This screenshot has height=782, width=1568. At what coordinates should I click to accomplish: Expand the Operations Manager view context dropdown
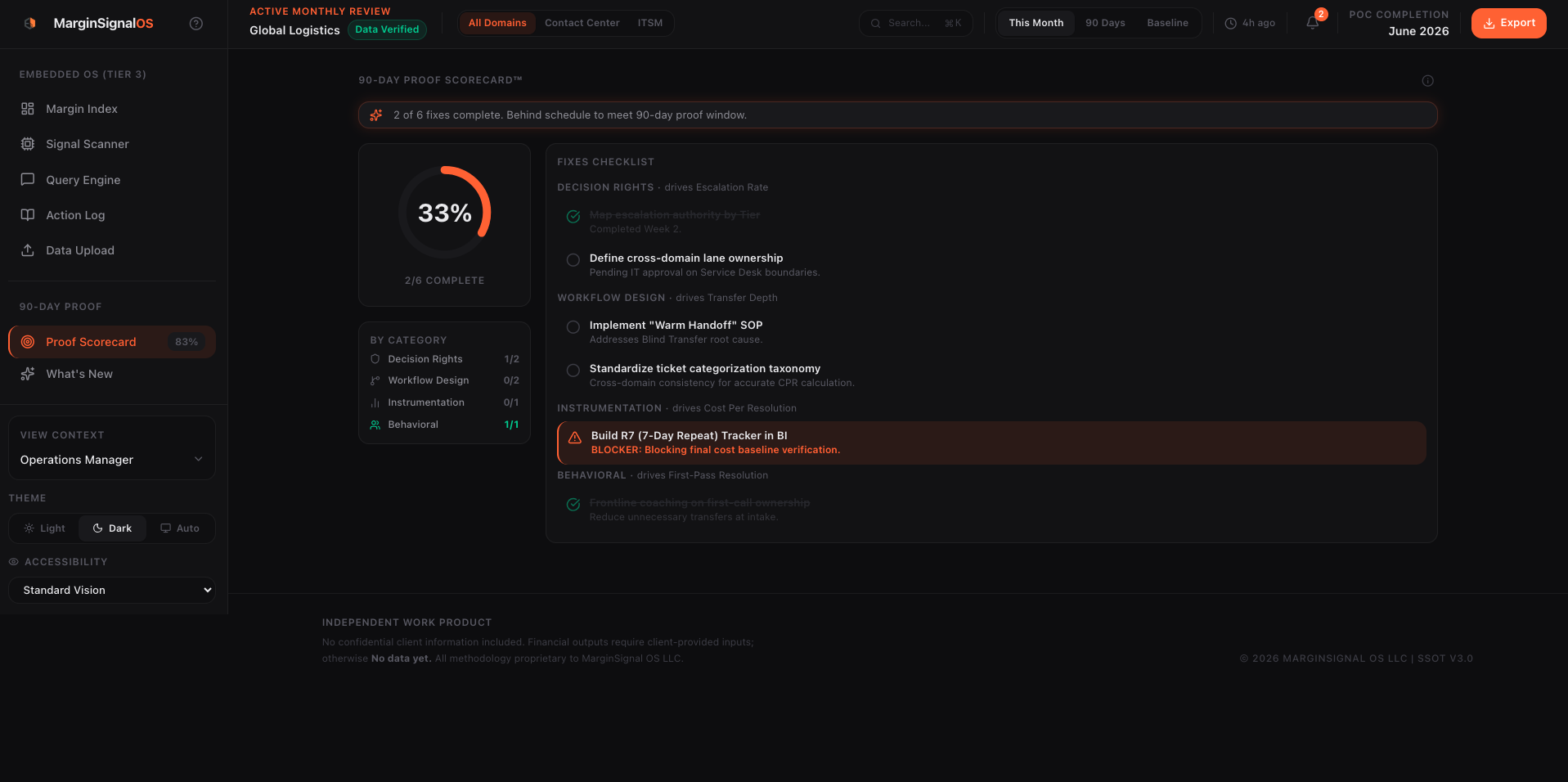[x=112, y=460]
